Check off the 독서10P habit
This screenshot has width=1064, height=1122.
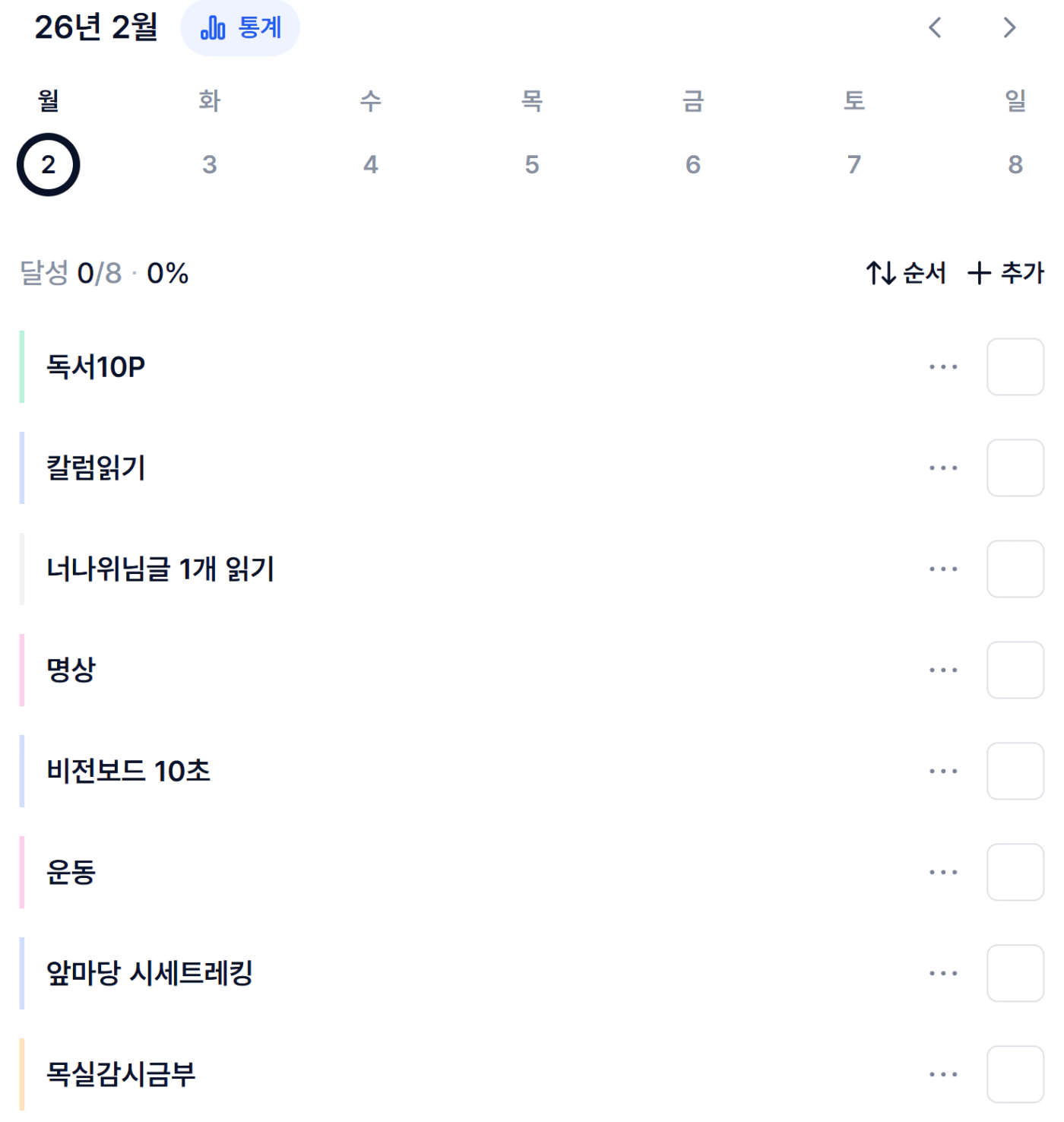[x=1015, y=367]
